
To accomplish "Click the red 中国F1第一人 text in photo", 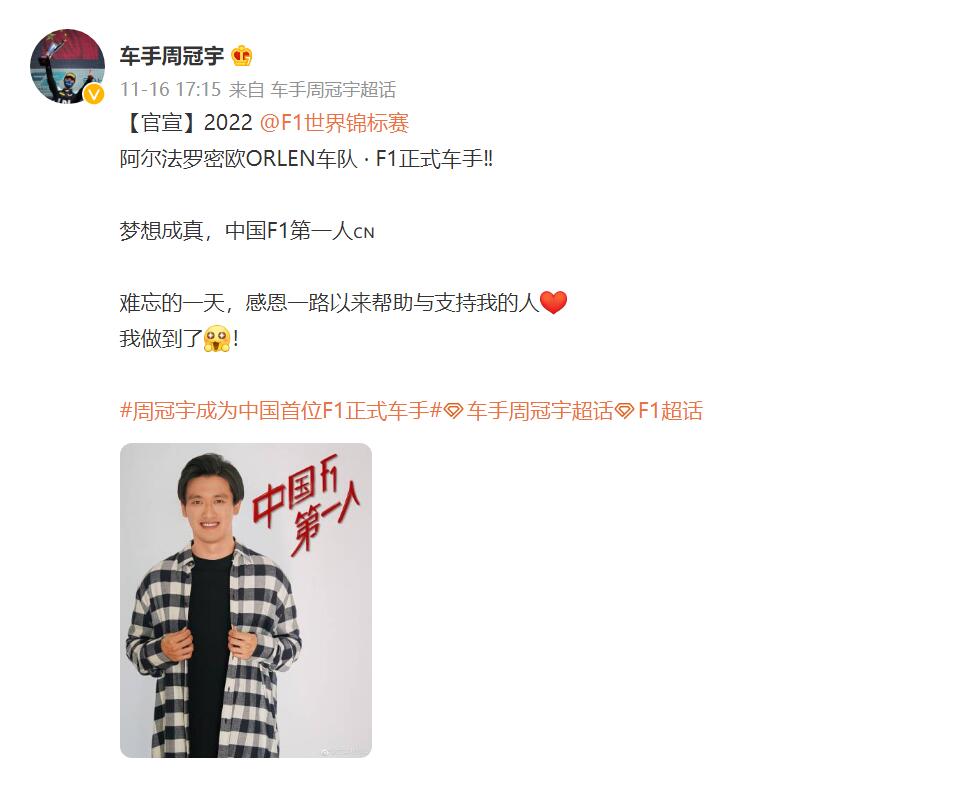I will (x=306, y=504).
